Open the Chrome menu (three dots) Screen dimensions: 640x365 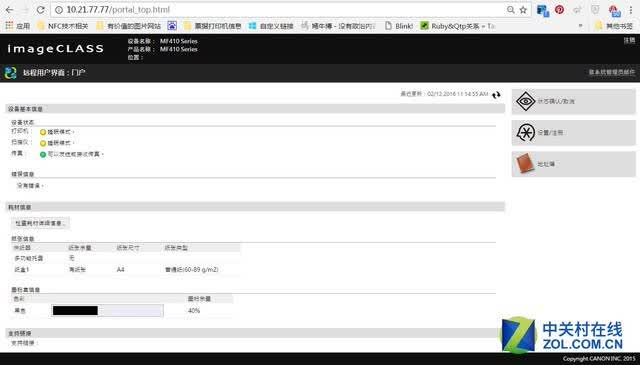[x=631, y=10]
